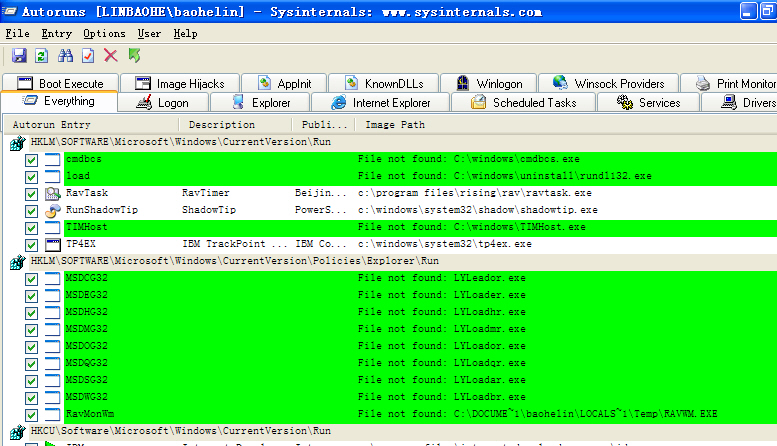Viewport: 777px width, 446px height.
Task: Select the MSDEG32 entry name
Action: [86, 295]
